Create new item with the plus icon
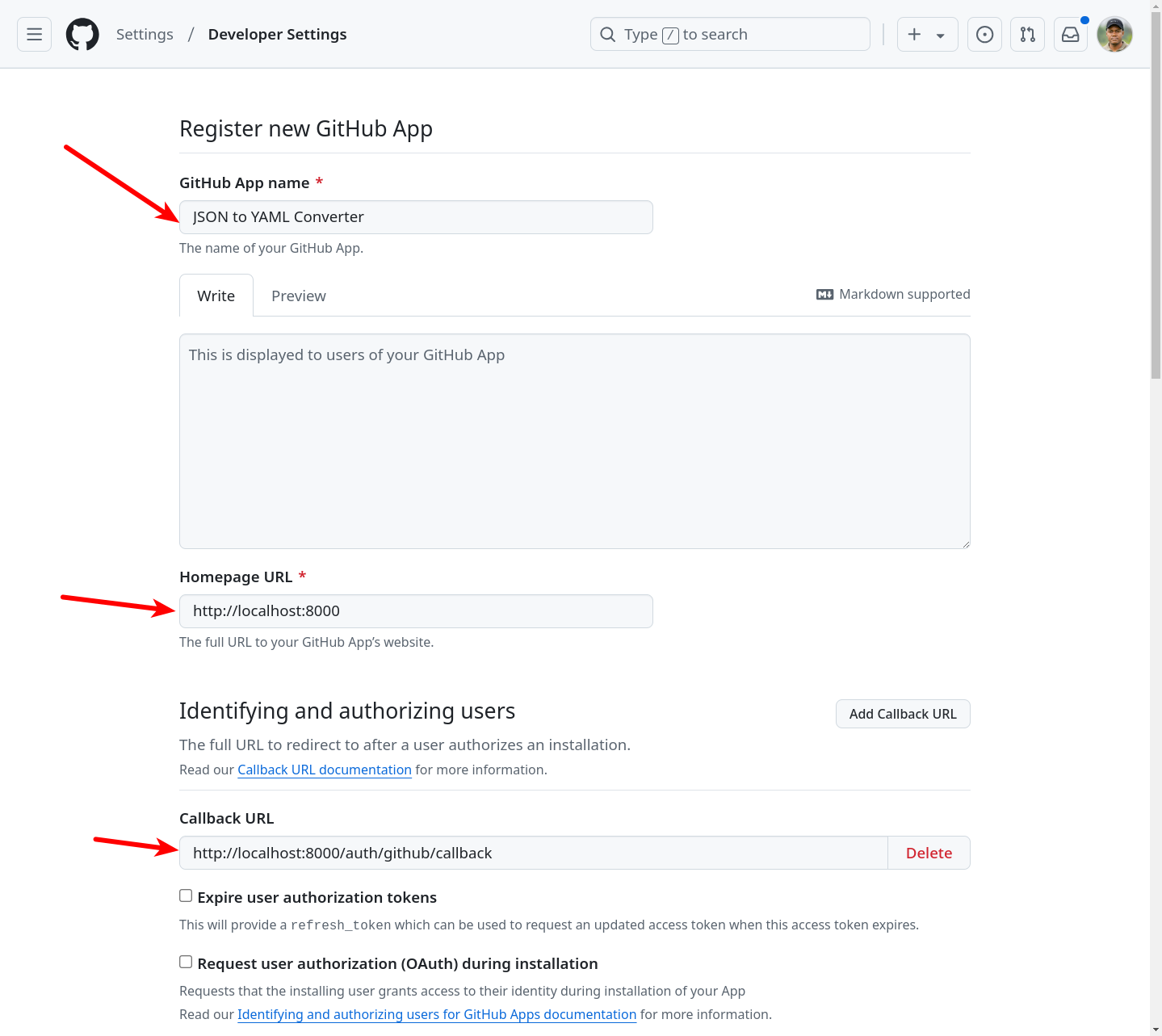The height and width of the screenshot is (1036, 1162). (915, 34)
